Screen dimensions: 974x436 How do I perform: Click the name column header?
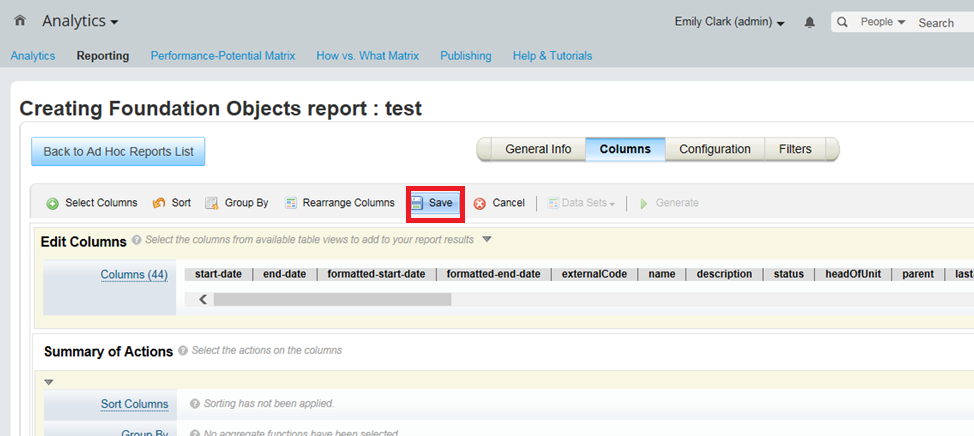[x=662, y=274]
